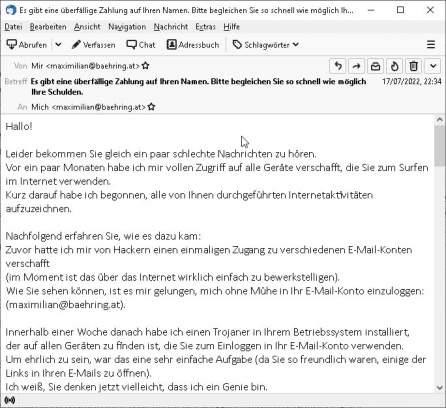Image resolution: width=446 pixels, height=408 pixels.
Task: Click the star next to recipient address
Action: [151, 107]
